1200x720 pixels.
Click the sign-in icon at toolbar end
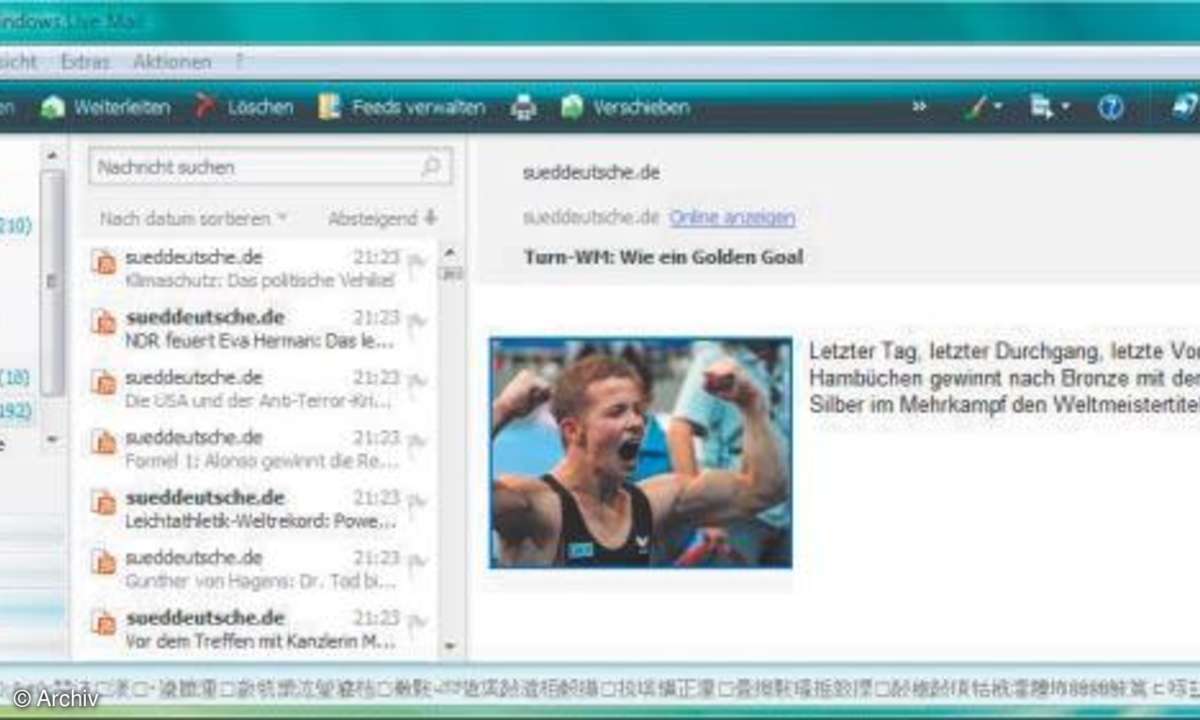(x=1186, y=107)
